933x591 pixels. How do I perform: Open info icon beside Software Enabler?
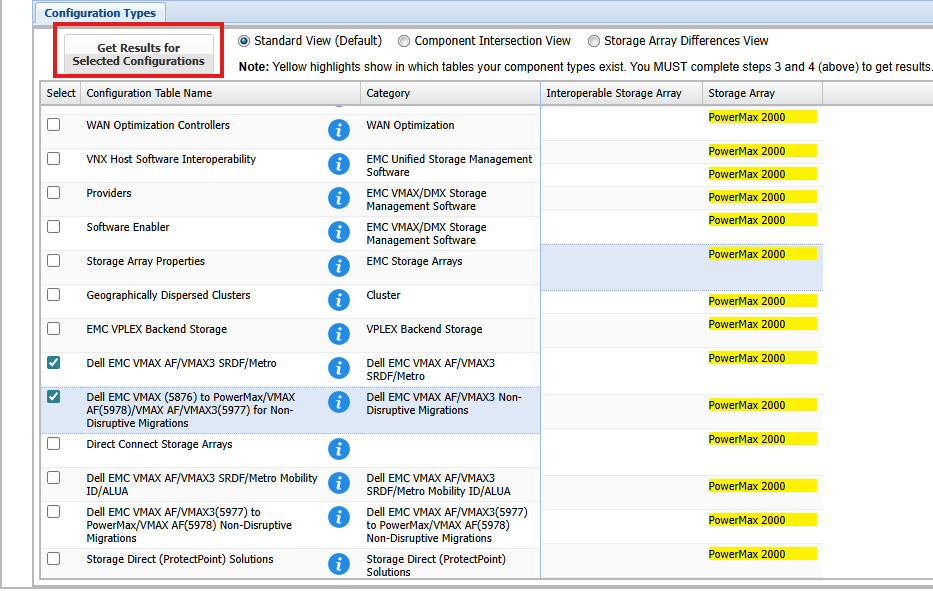click(x=339, y=232)
